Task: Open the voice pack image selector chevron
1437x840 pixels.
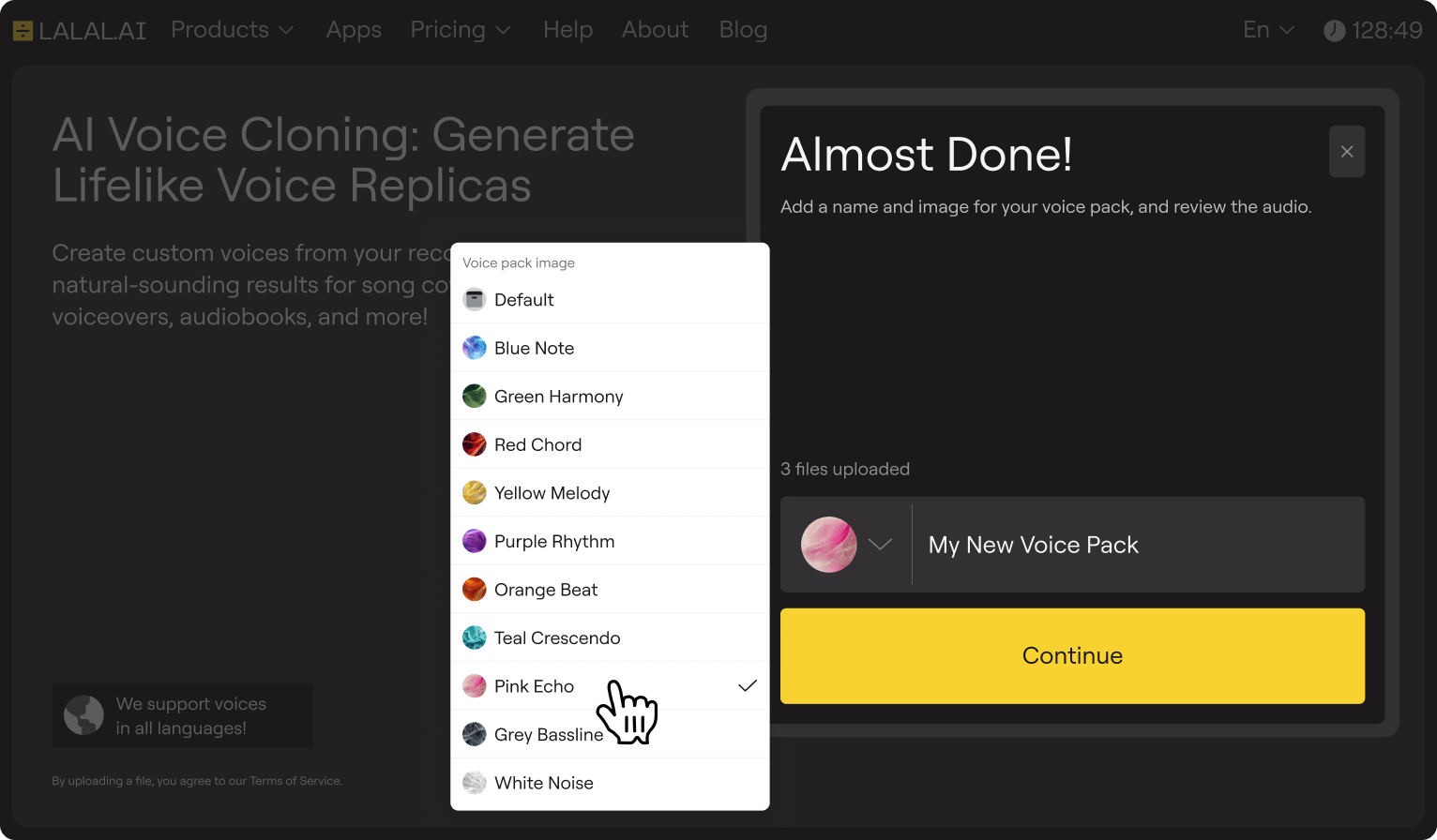Action: (x=880, y=545)
